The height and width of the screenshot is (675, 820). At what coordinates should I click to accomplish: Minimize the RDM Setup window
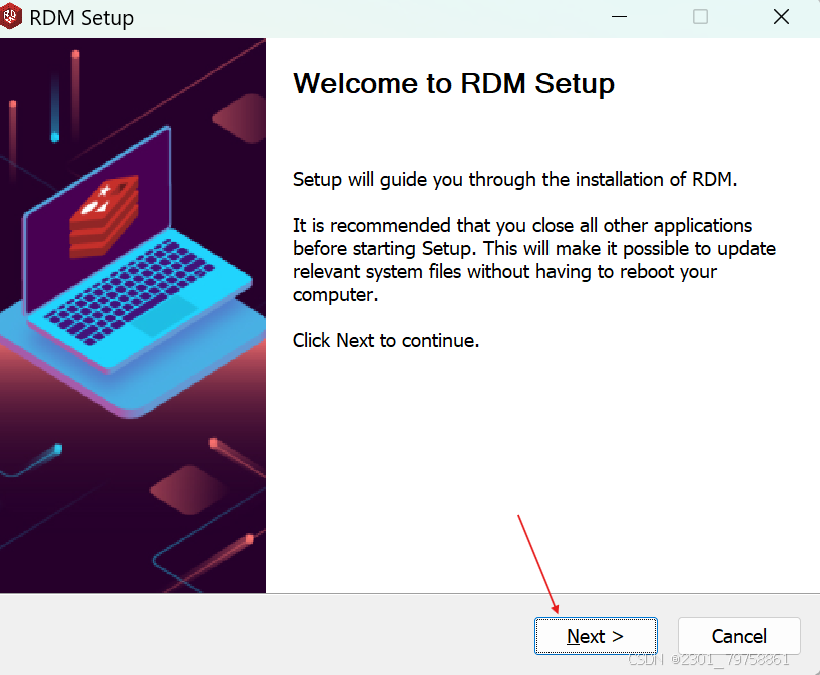[619, 17]
